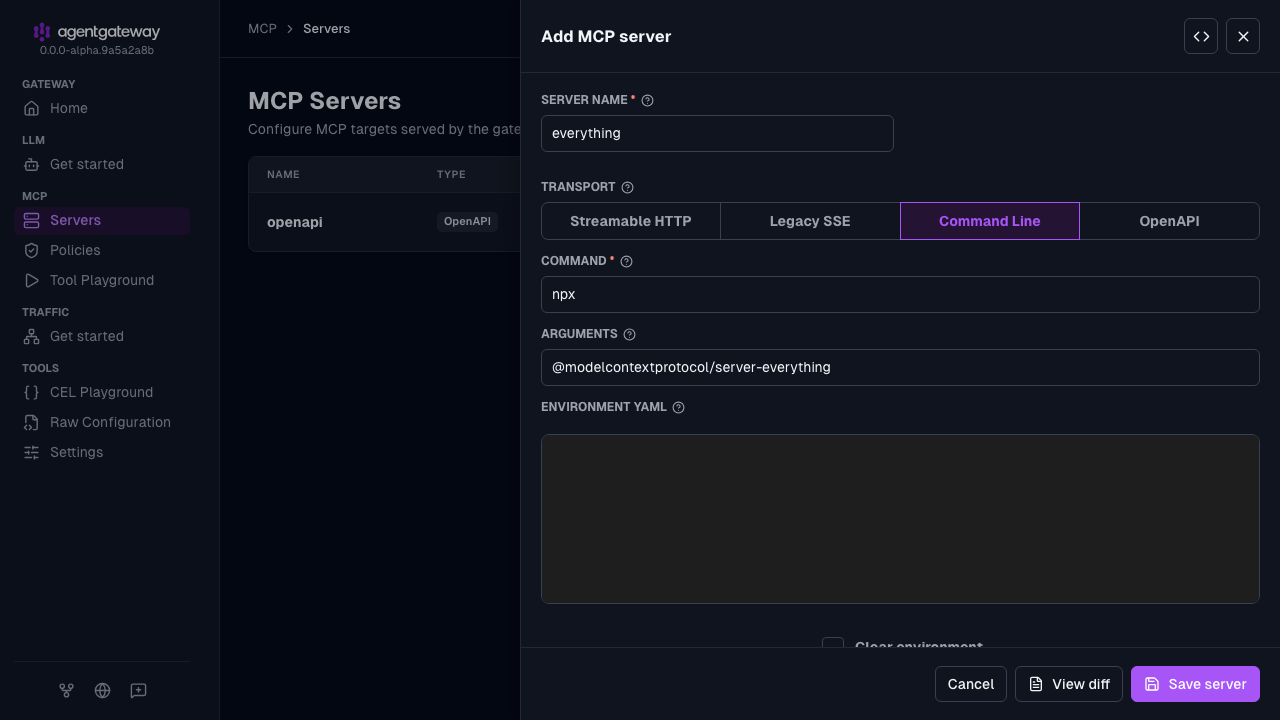This screenshot has height=720, width=1280.
Task: Show help for Arguments field
Action: [x=629, y=334]
